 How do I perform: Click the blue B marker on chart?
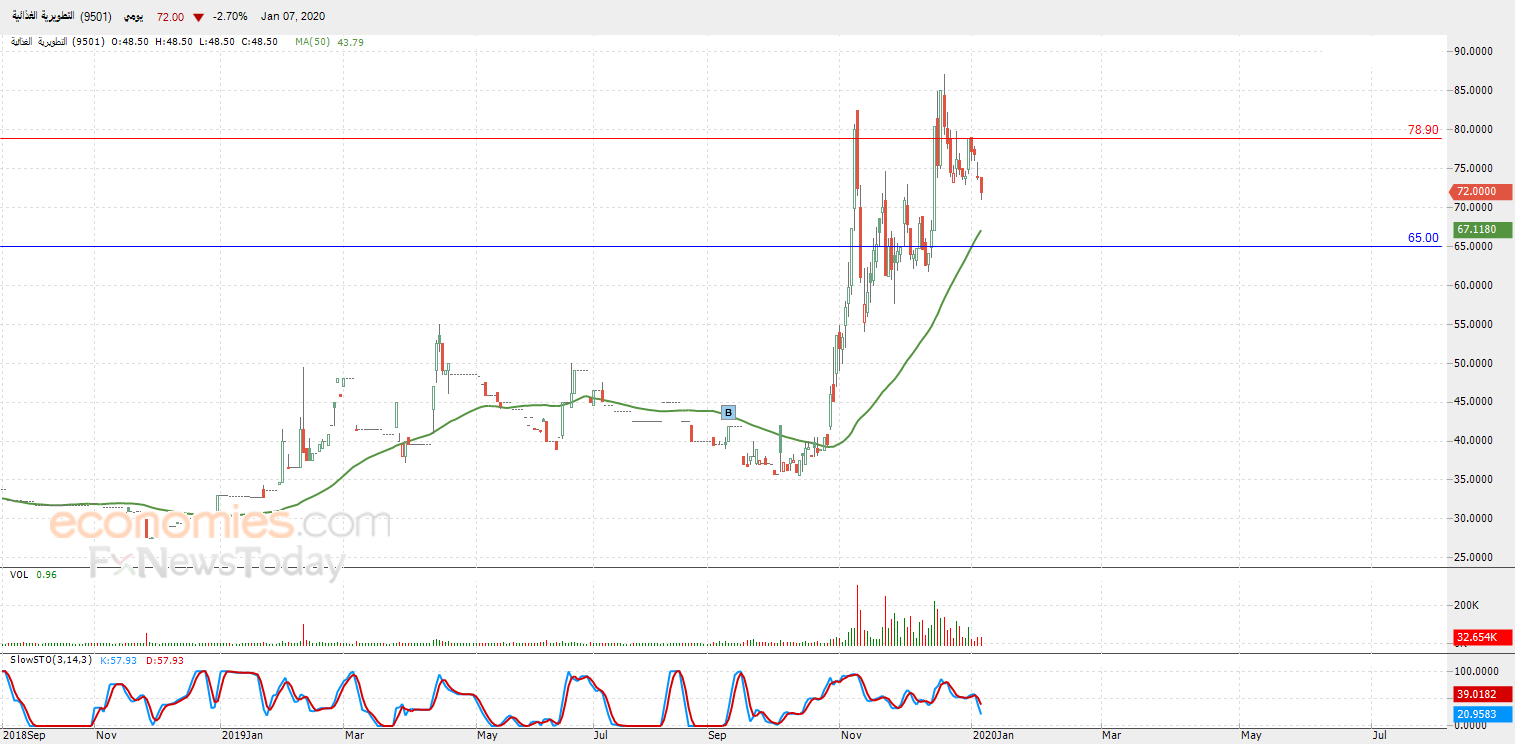click(728, 412)
